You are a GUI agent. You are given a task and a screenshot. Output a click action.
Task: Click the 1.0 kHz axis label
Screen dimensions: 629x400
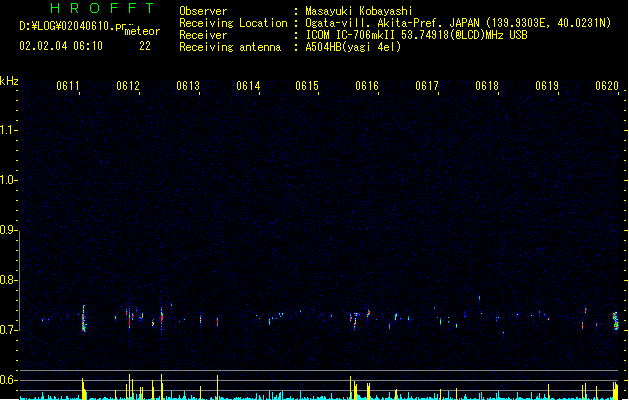tap(8, 179)
